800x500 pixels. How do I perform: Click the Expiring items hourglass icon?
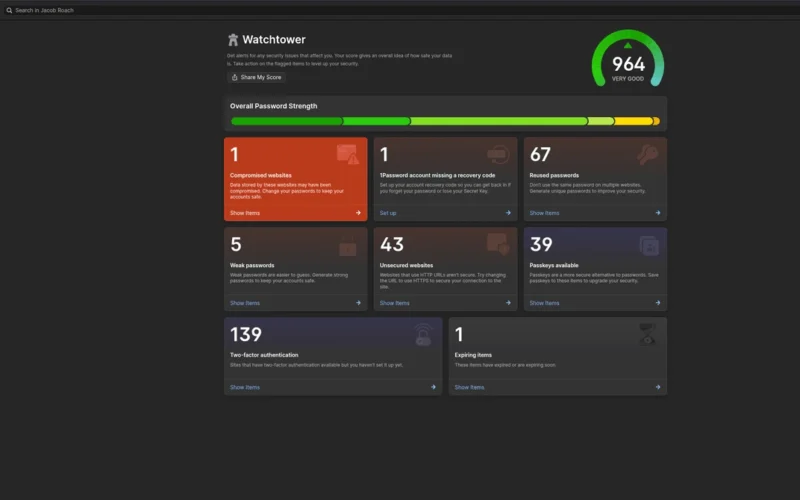(647, 335)
